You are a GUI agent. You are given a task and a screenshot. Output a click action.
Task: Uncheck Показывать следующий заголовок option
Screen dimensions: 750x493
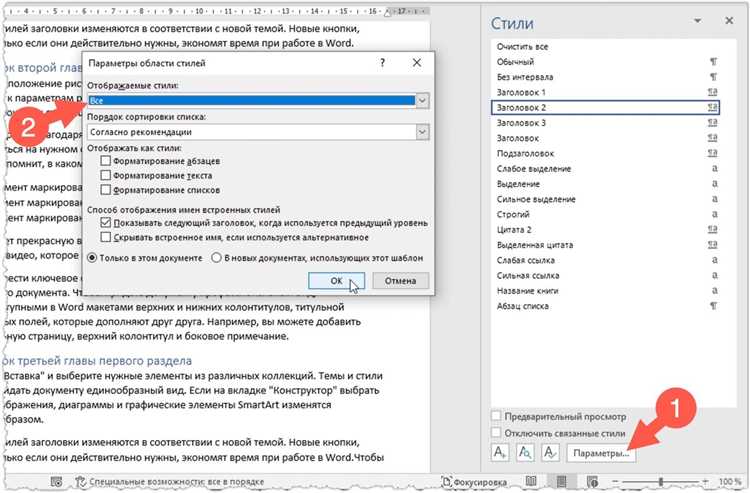tap(106, 222)
